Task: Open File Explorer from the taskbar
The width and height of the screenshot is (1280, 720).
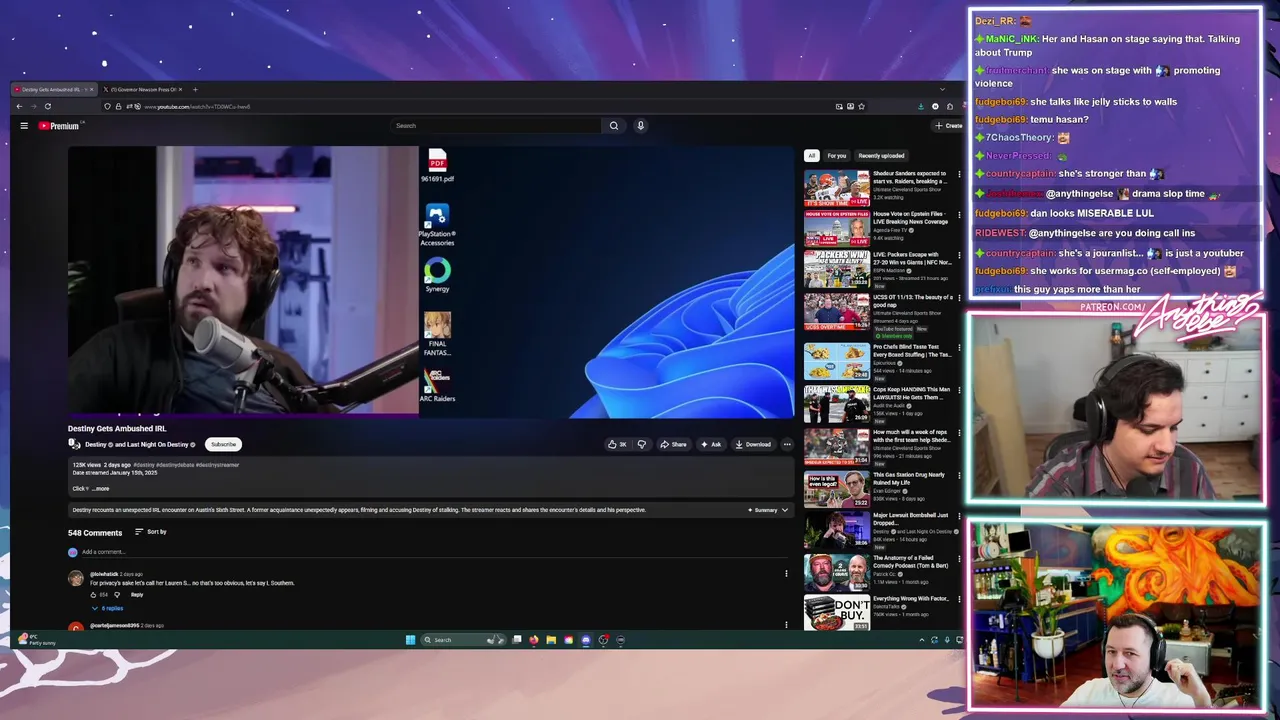Action: coord(551,640)
